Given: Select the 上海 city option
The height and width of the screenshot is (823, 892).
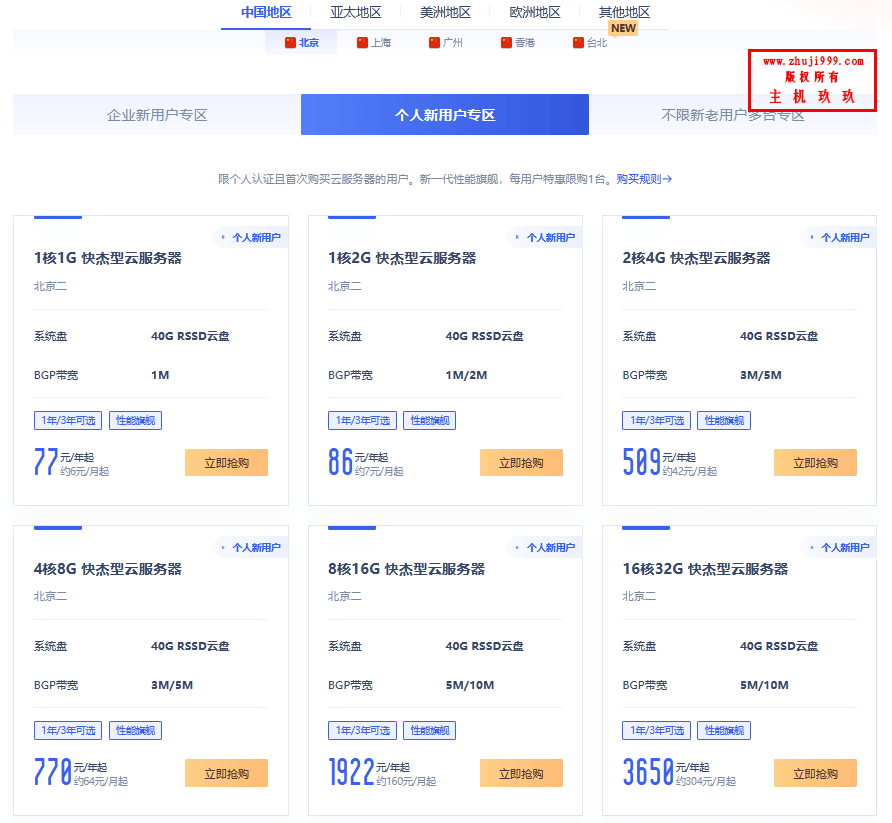Looking at the screenshot, I should coord(374,43).
